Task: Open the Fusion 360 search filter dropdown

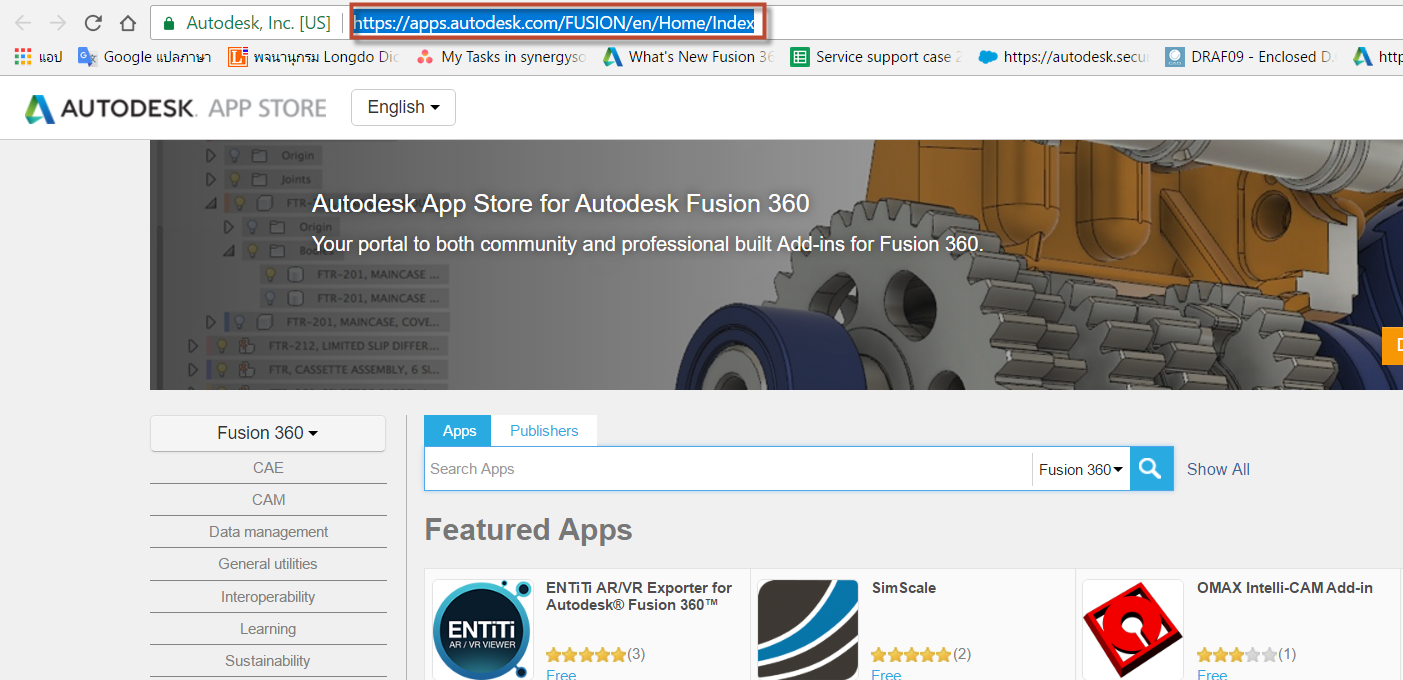Action: (x=1081, y=468)
